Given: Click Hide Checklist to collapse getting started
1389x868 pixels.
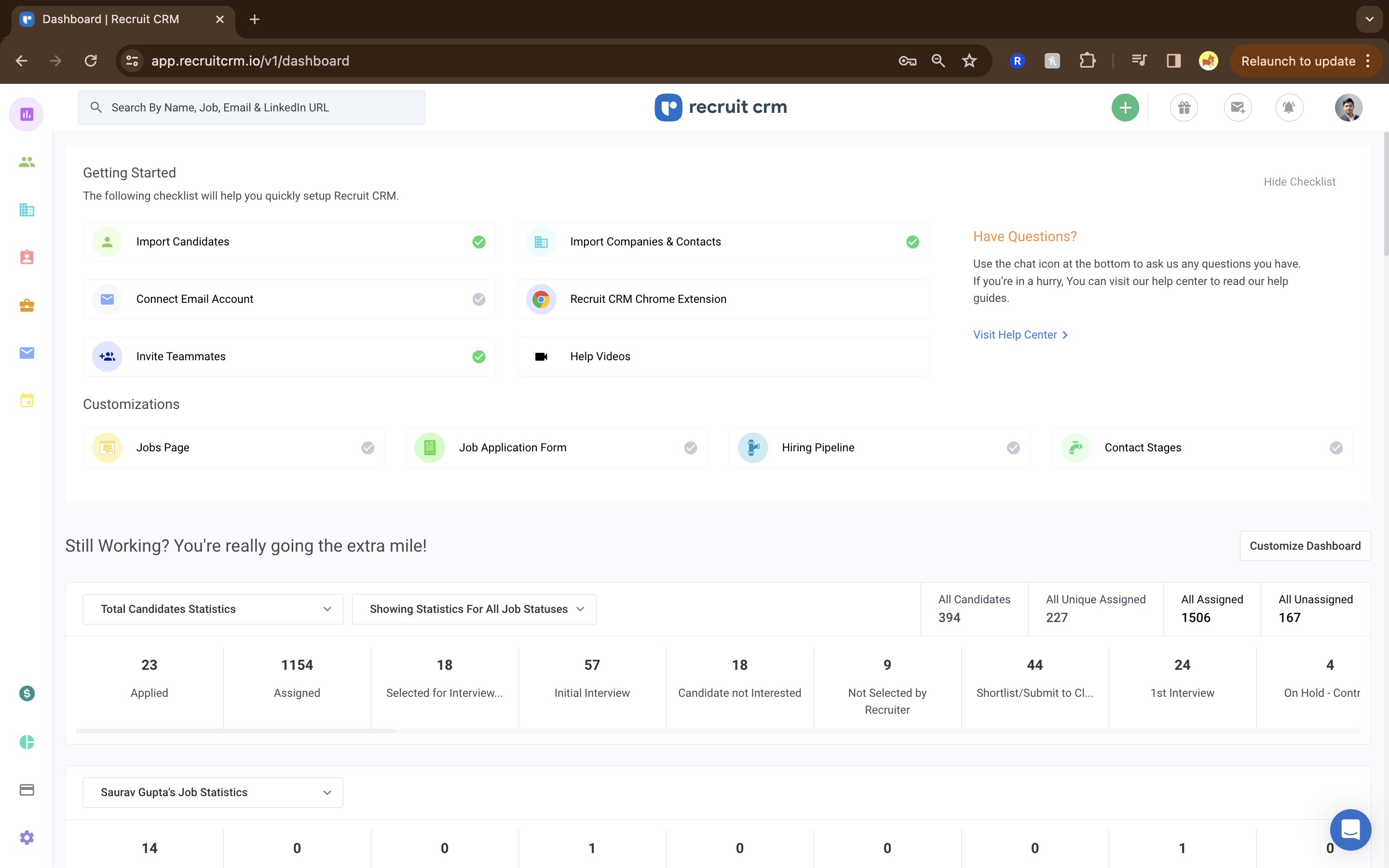Looking at the screenshot, I should coord(1299,181).
